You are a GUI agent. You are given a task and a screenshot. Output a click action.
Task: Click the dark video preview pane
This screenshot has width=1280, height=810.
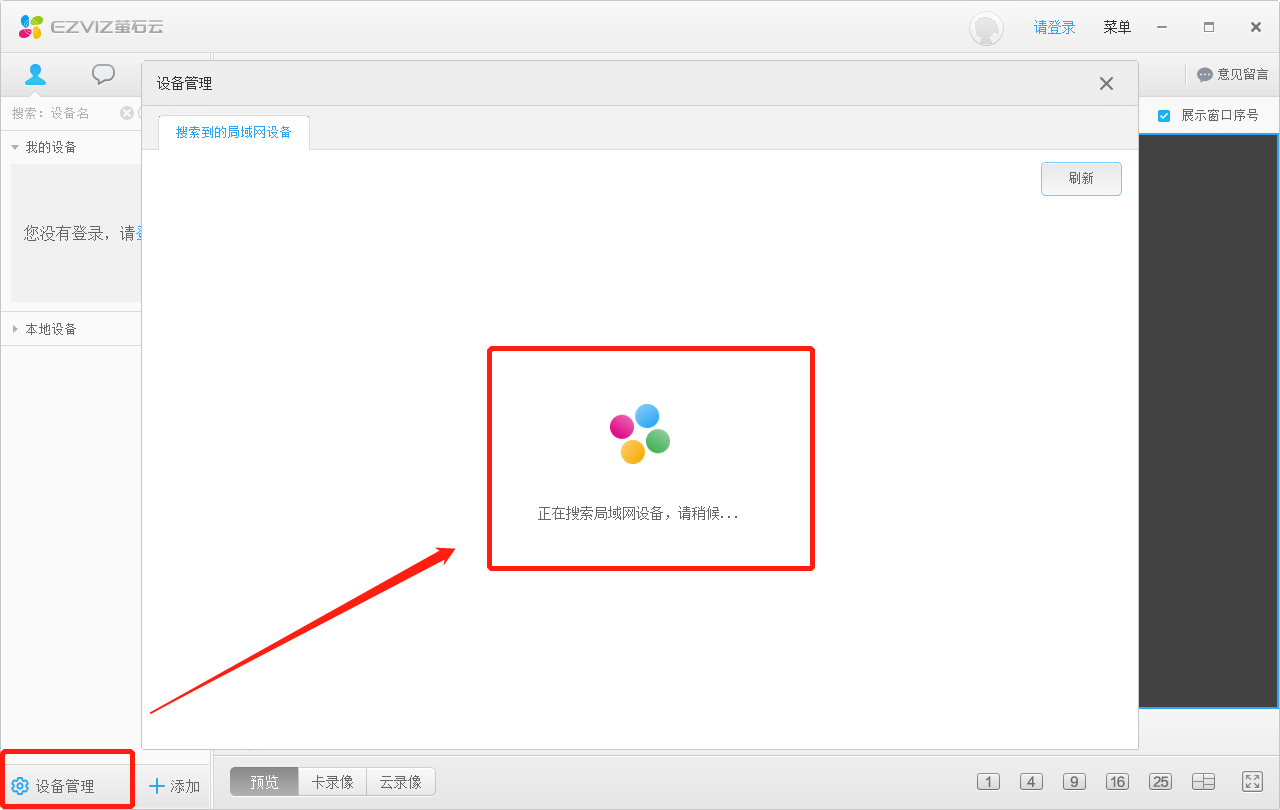tap(1208, 420)
